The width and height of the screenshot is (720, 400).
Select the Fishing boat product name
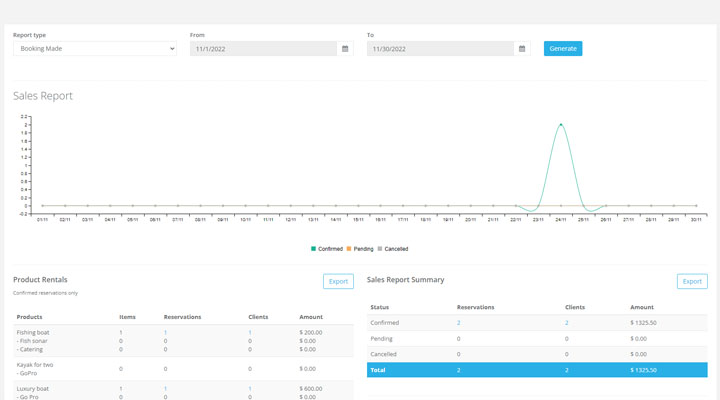coord(33,332)
